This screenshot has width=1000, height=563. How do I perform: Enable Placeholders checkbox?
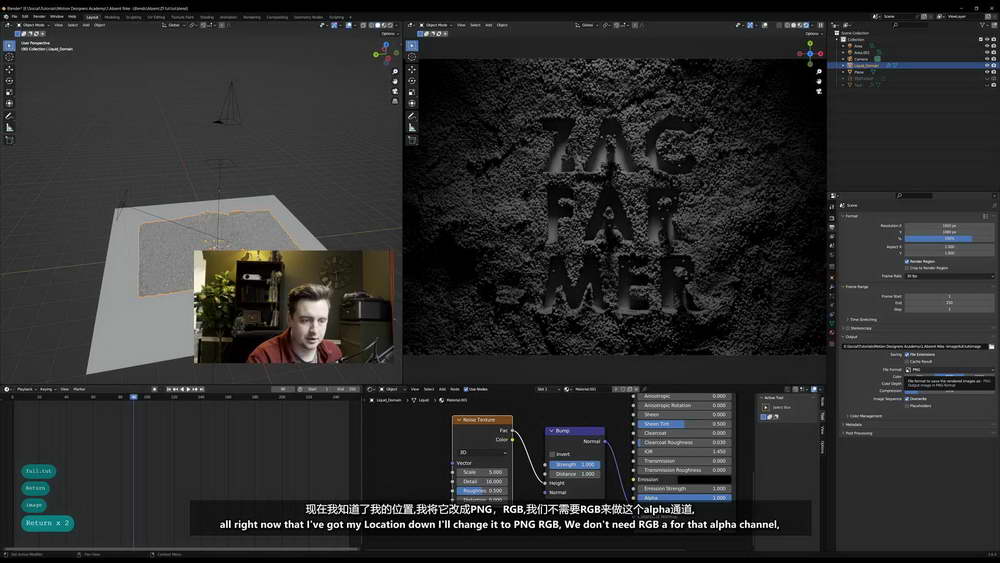click(907, 406)
